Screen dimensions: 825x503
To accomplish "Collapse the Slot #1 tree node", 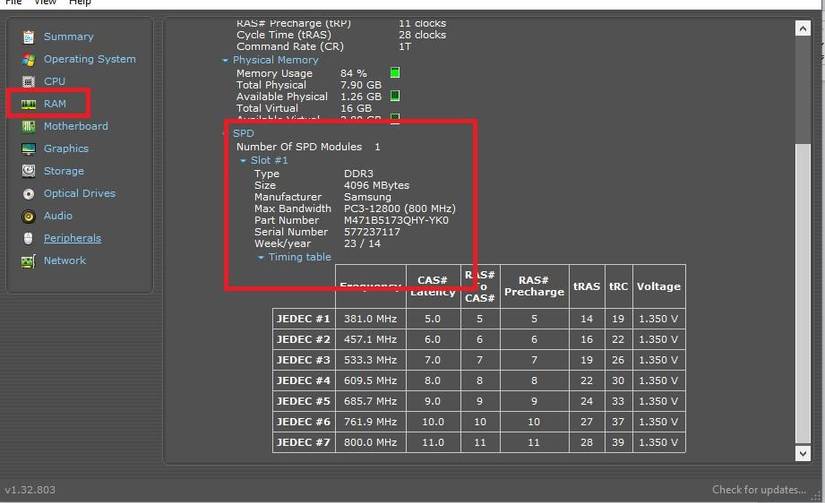I will 243,161.
